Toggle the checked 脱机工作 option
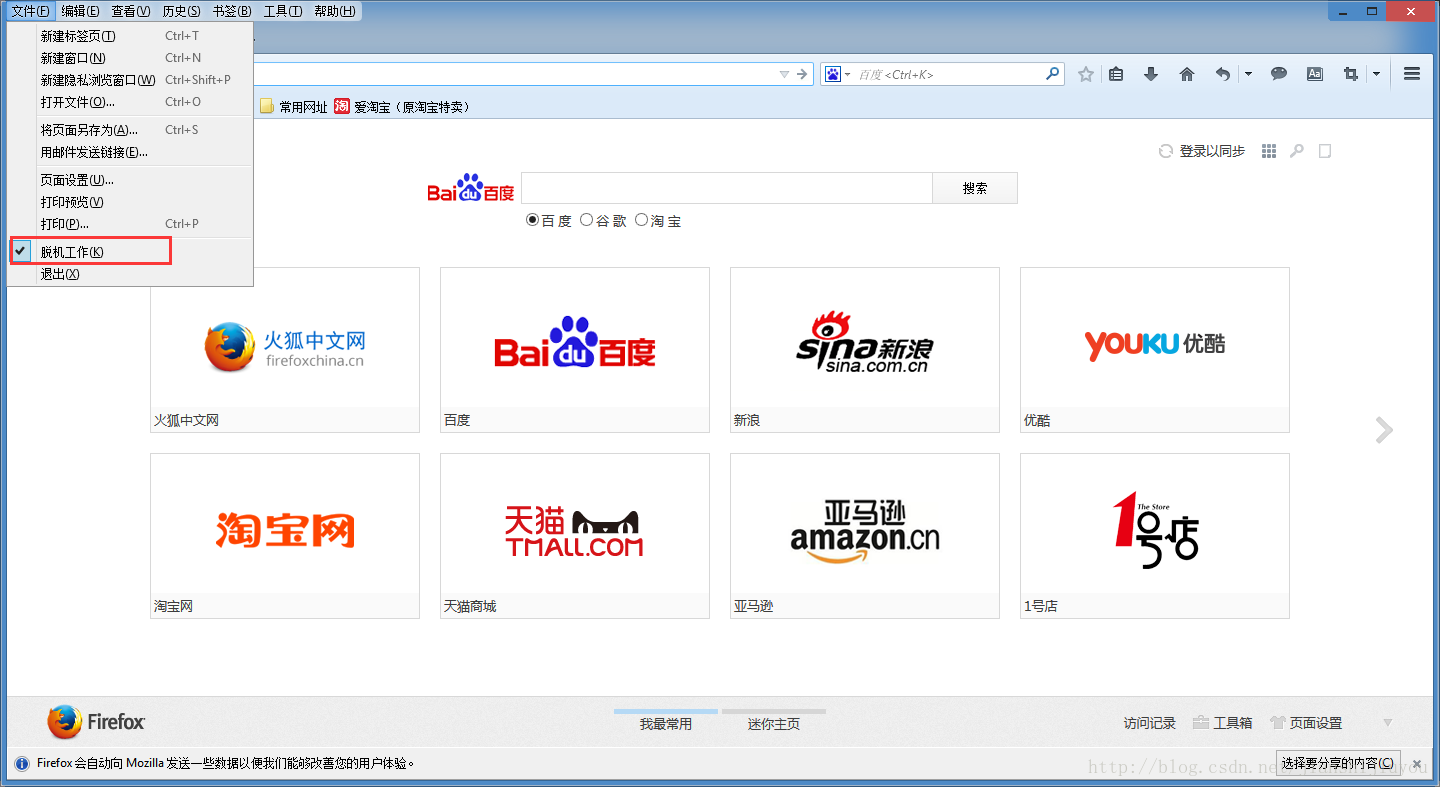 coord(130,252)
